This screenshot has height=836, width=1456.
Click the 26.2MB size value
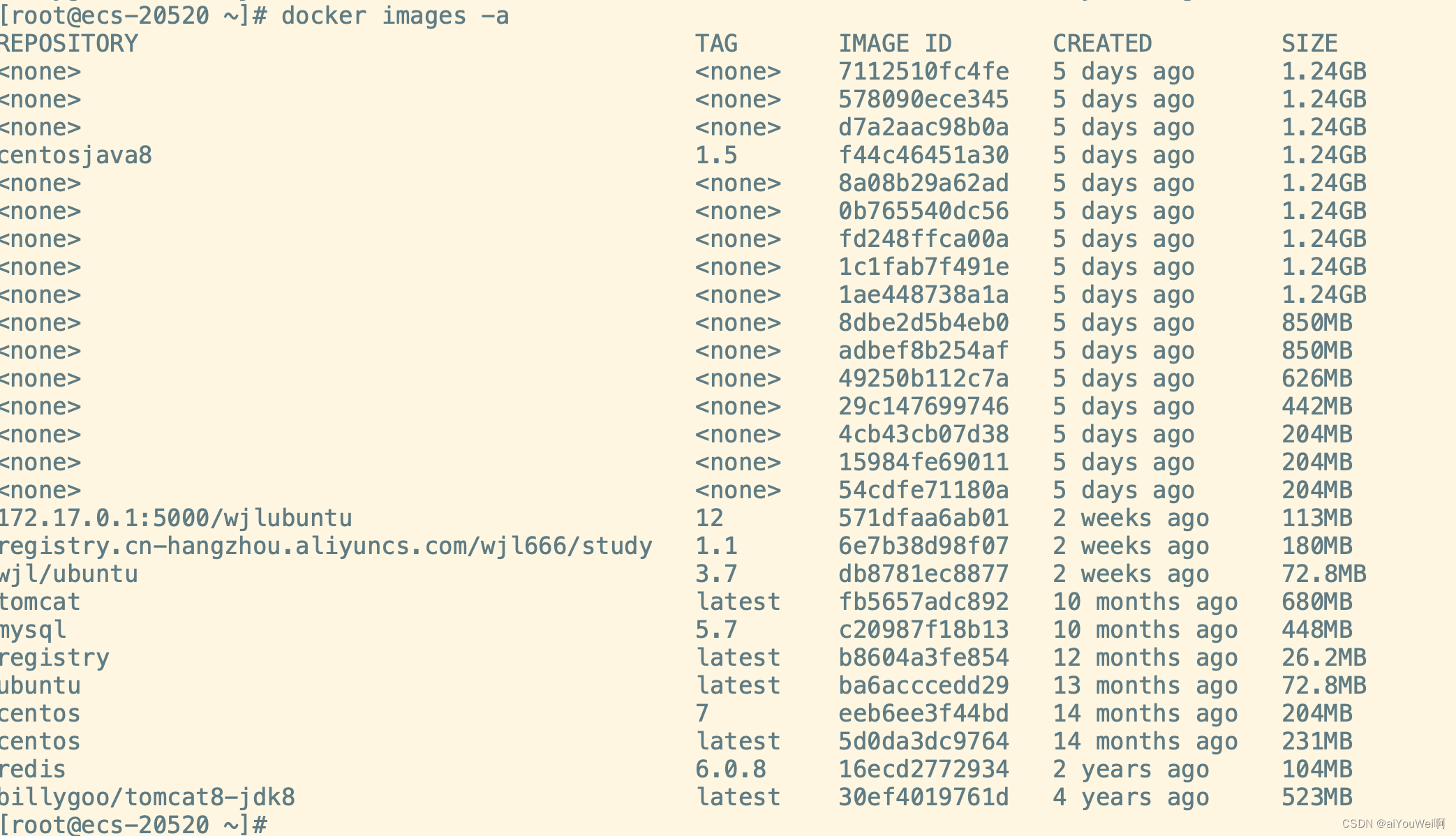(1324, 657)
